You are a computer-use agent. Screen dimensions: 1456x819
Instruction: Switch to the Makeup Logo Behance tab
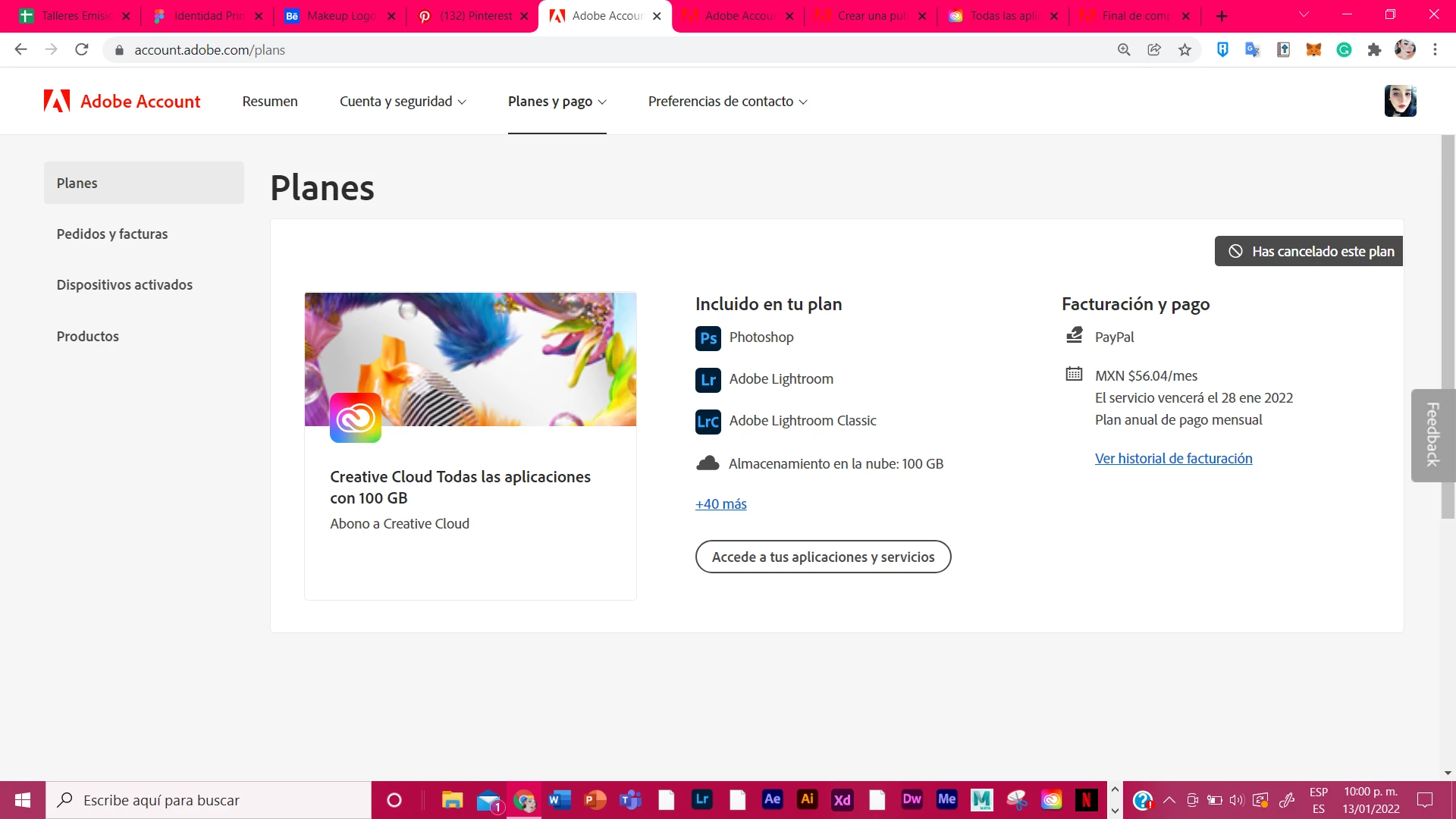point(339,16)
